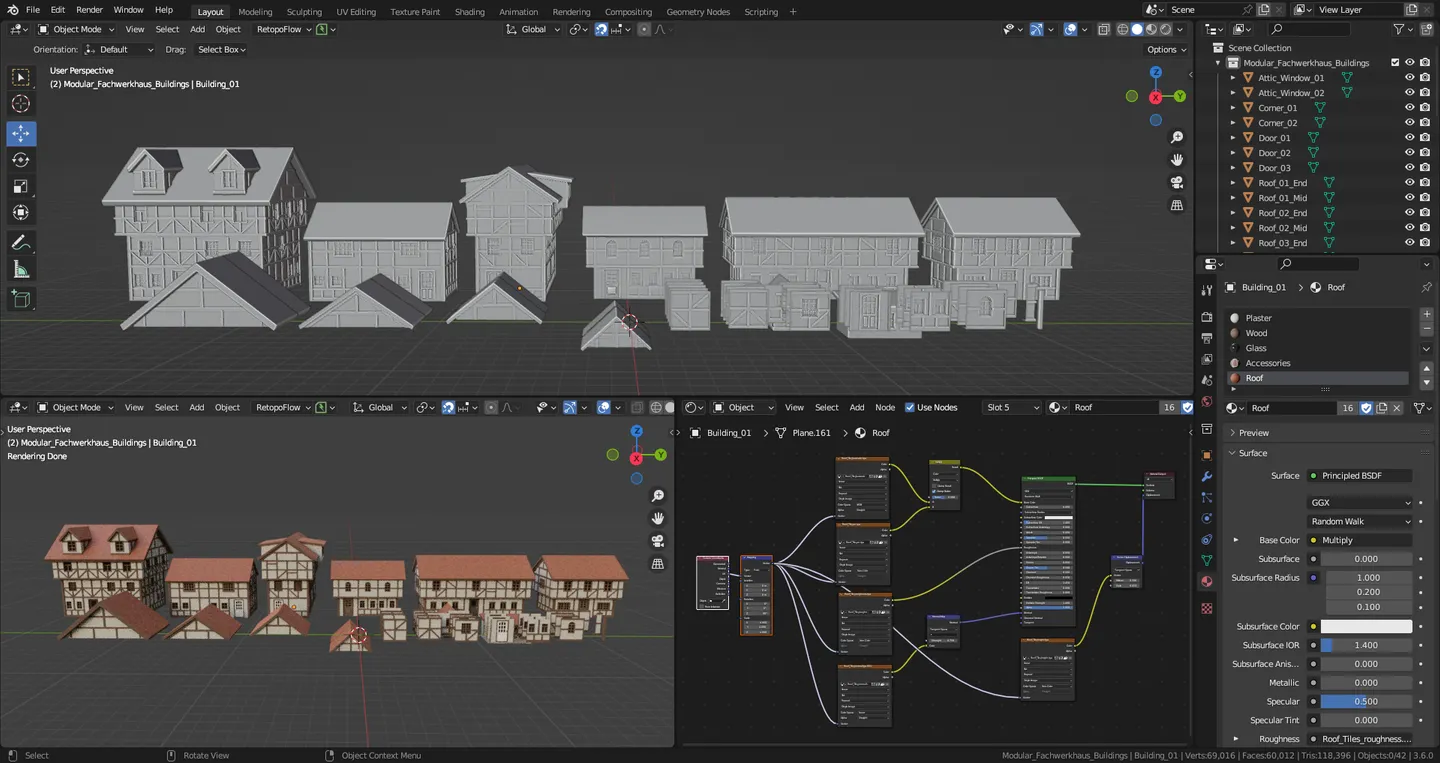The width and height of the screenshot is (1440, 763).
Task: Click the zoom magnifier in top viewport
Action: pyautogui.click(x=1177, y=137)
